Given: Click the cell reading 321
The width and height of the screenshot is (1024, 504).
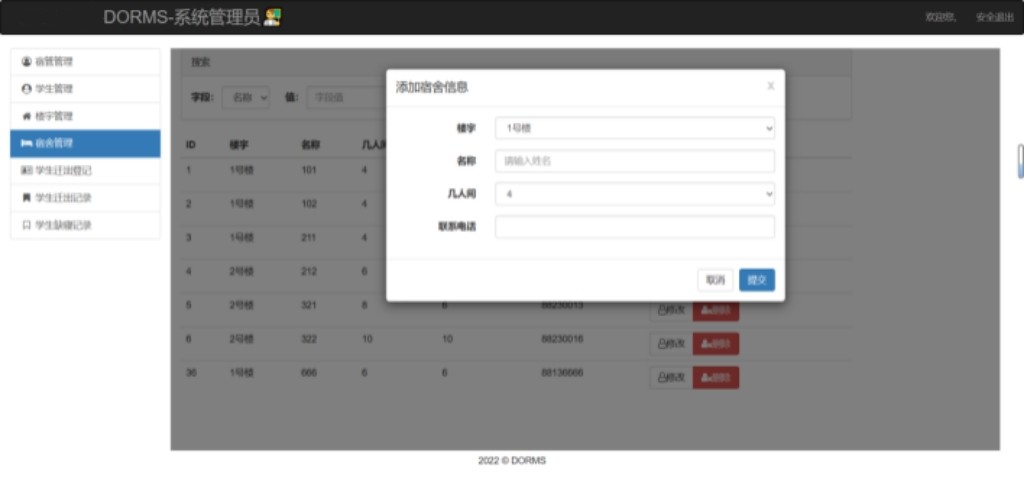Looking at the screenshot, I should pos(308,305).
